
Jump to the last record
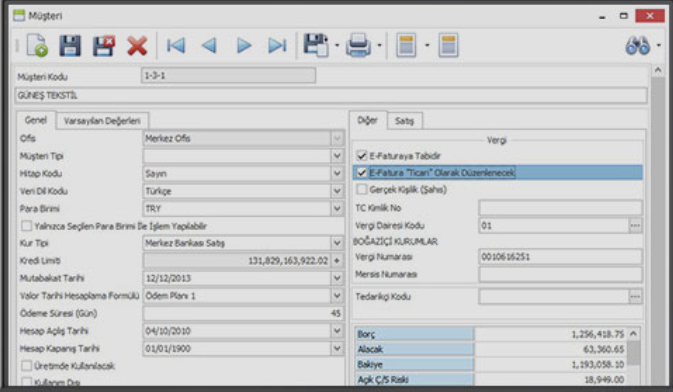[x=277, y=46]
